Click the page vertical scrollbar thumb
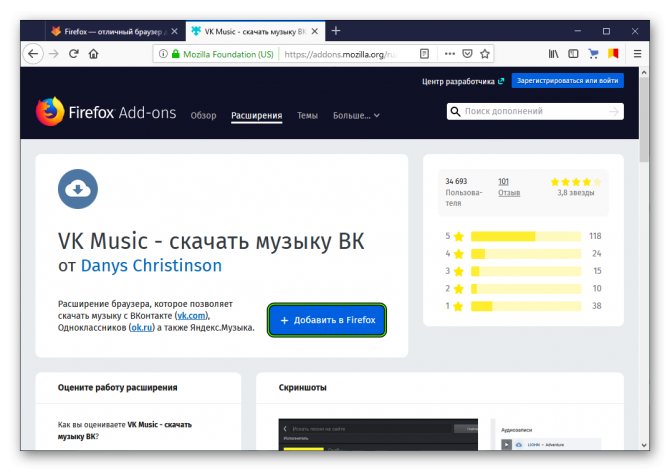Image resolution: width=670 pixels, height=471 pixels. pos(644,119)
